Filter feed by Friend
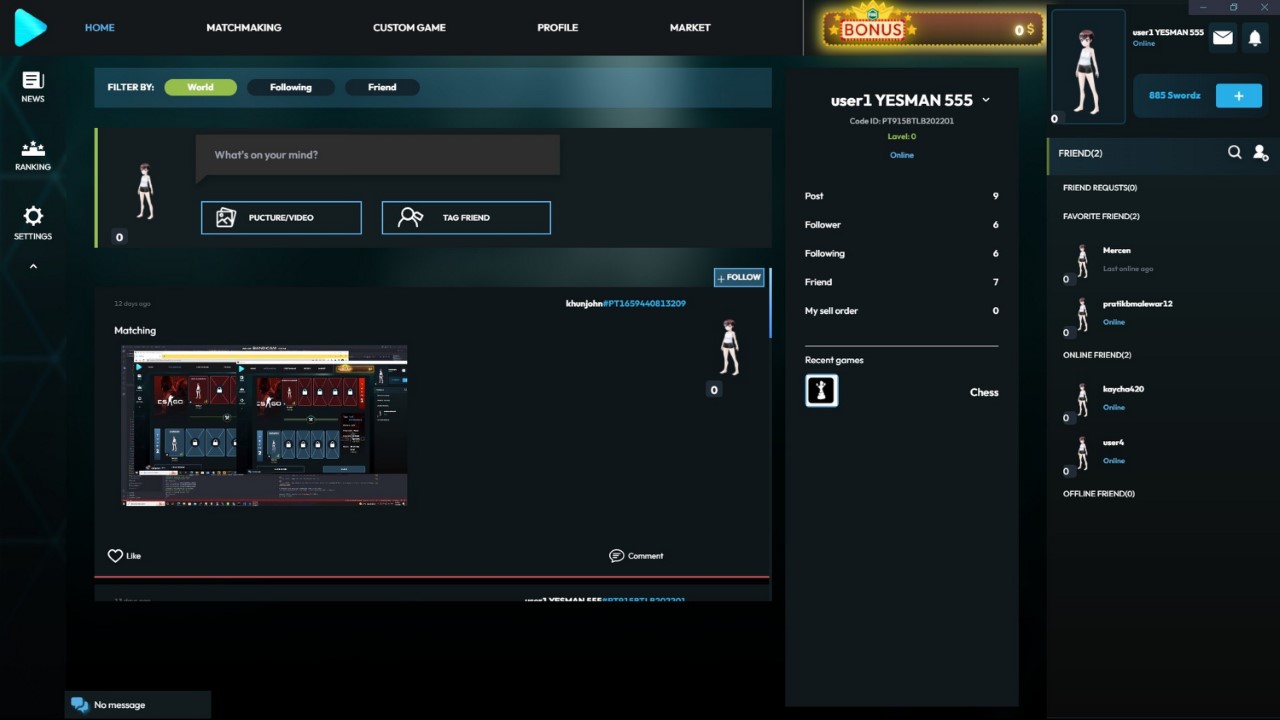The image size is (1280, 720). (x=382, y=87)
